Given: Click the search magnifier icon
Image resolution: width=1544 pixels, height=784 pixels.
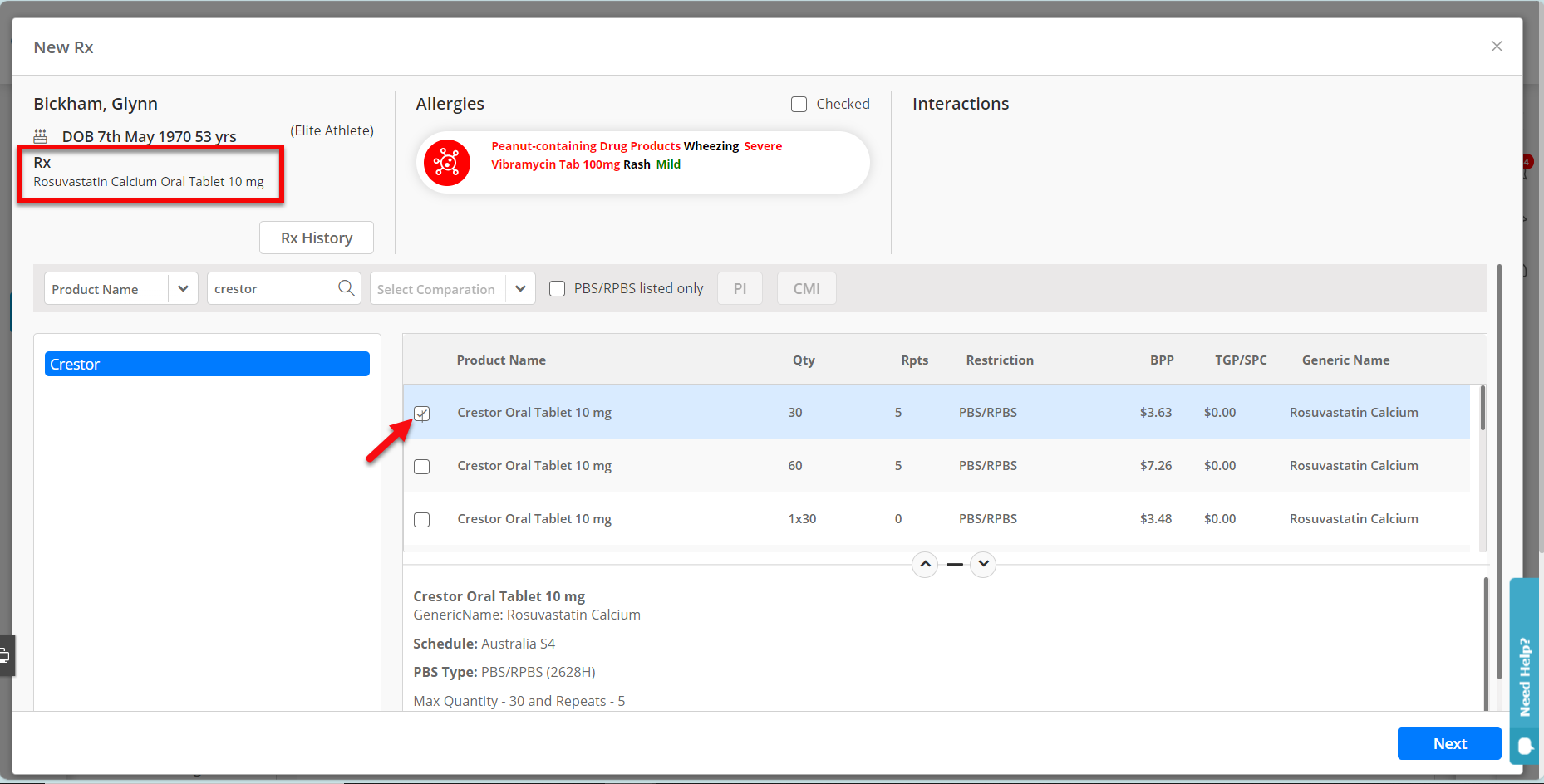Looking at the screenshot, I should coord(347,288).
